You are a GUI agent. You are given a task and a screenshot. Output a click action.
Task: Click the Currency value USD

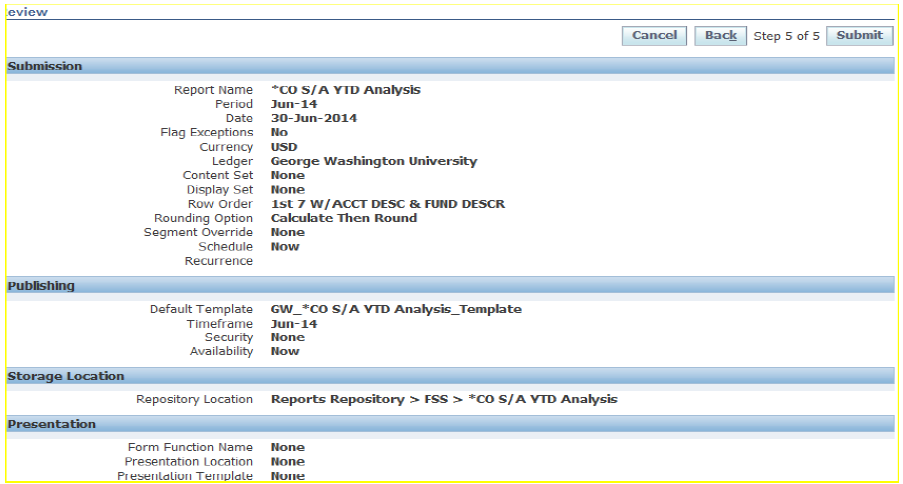(284, 147)
